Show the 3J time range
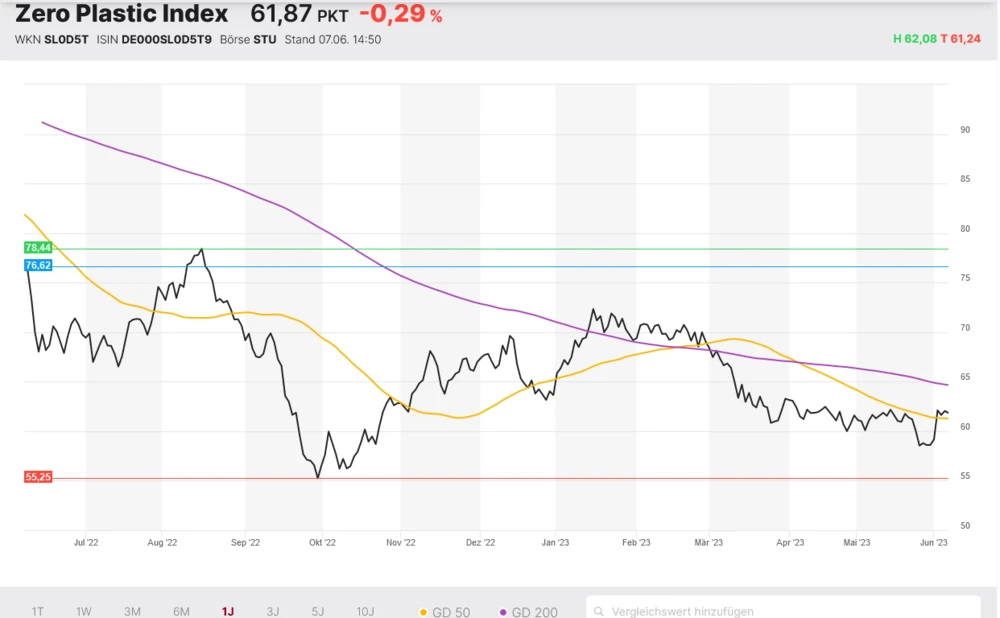 [273, 611]
